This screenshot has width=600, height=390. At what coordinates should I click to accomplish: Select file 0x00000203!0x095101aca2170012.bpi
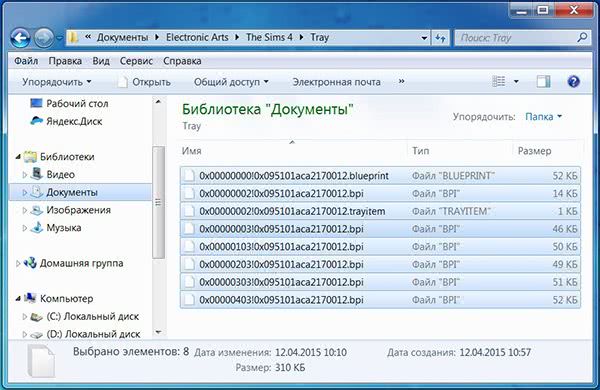click(x=380, y=264)
